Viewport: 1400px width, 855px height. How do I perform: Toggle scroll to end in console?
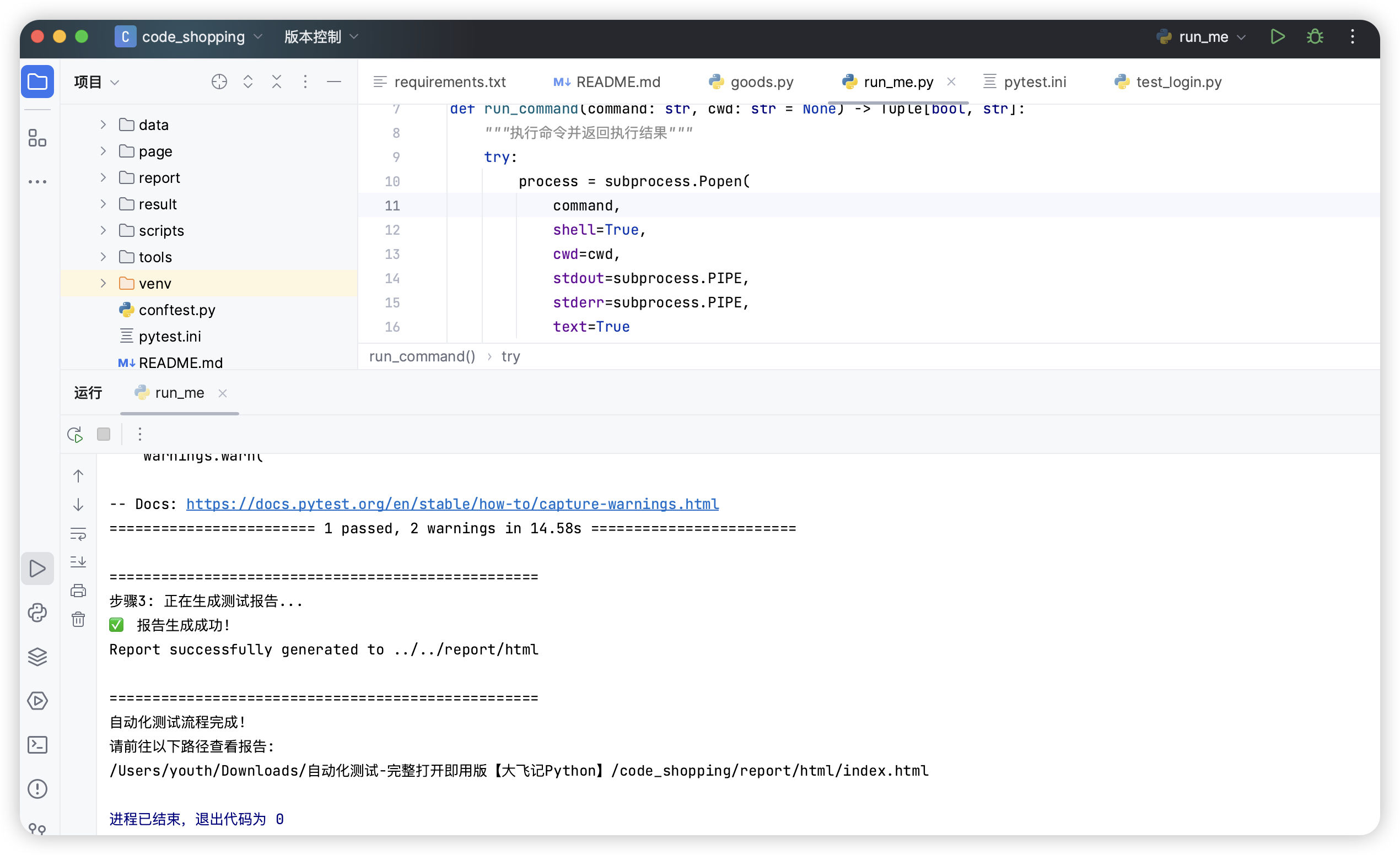(78, 562)
